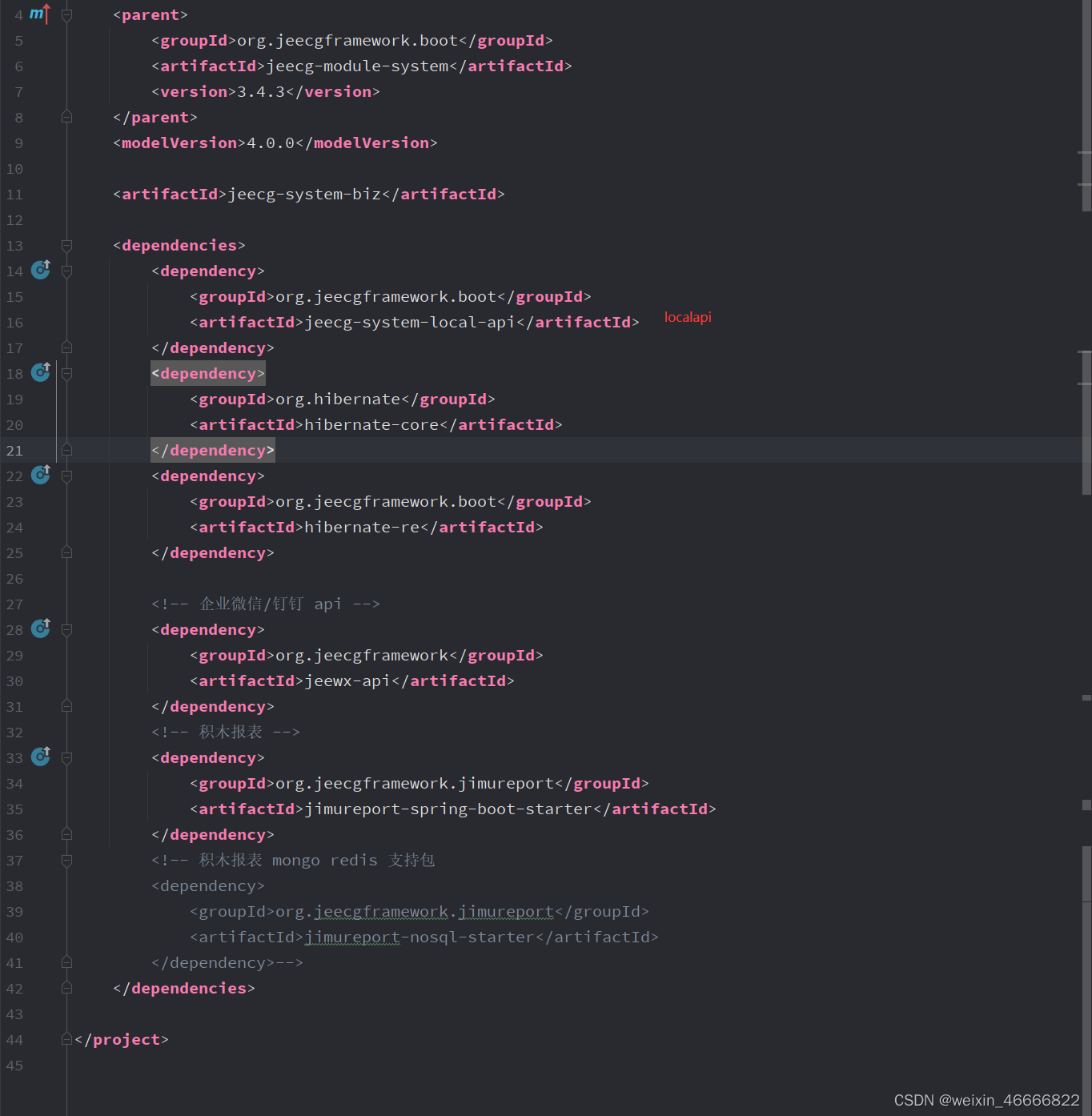Collapse the hibernate-re dependency fold on line 22
This screenshot has height=1116, width=1092.
pyautogui.click(x=67, y=476)
